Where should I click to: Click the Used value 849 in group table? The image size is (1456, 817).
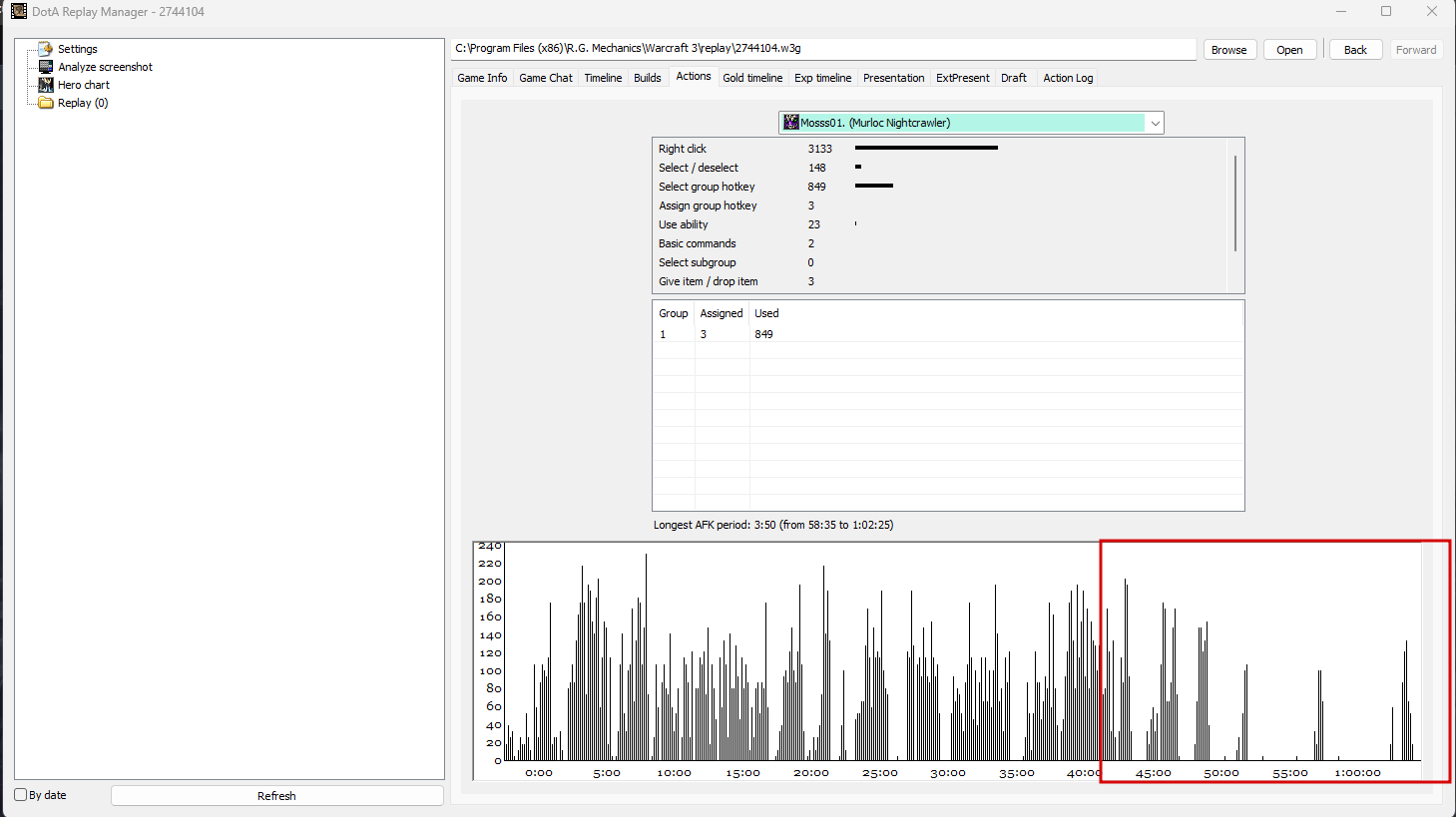(x=763, y=334)
